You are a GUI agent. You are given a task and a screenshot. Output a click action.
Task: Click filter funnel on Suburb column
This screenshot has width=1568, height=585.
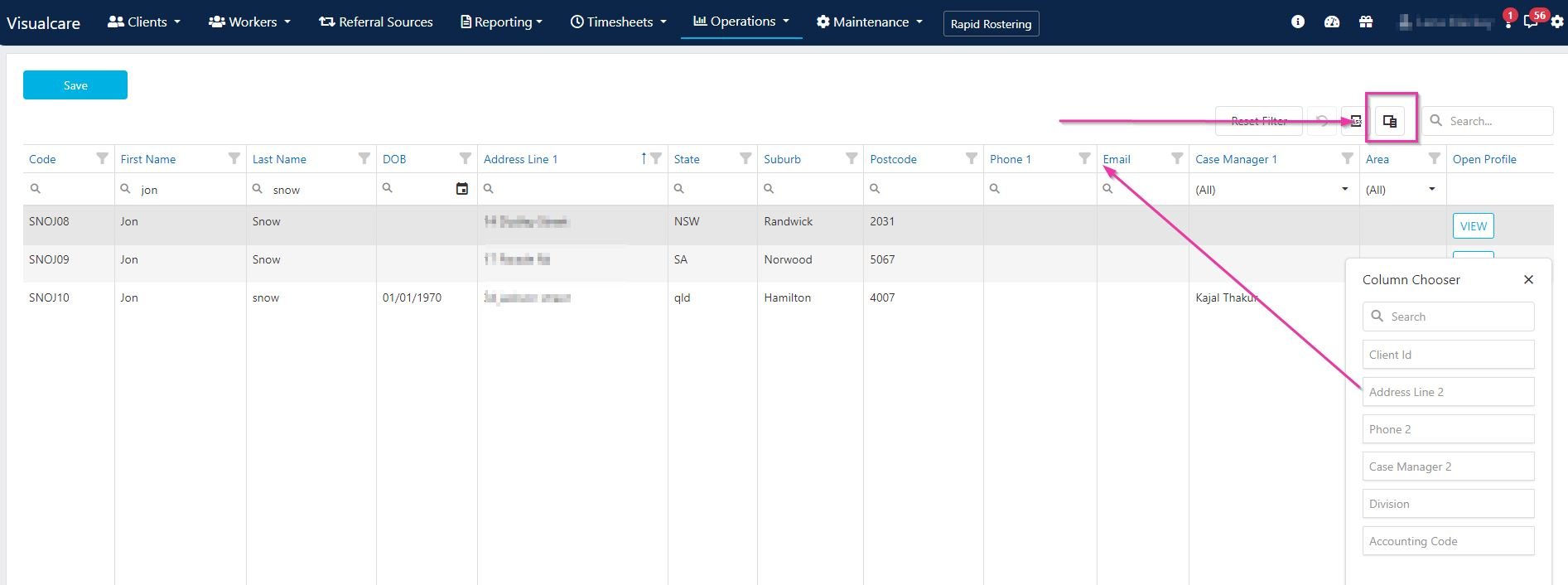(x=852, y=158)
